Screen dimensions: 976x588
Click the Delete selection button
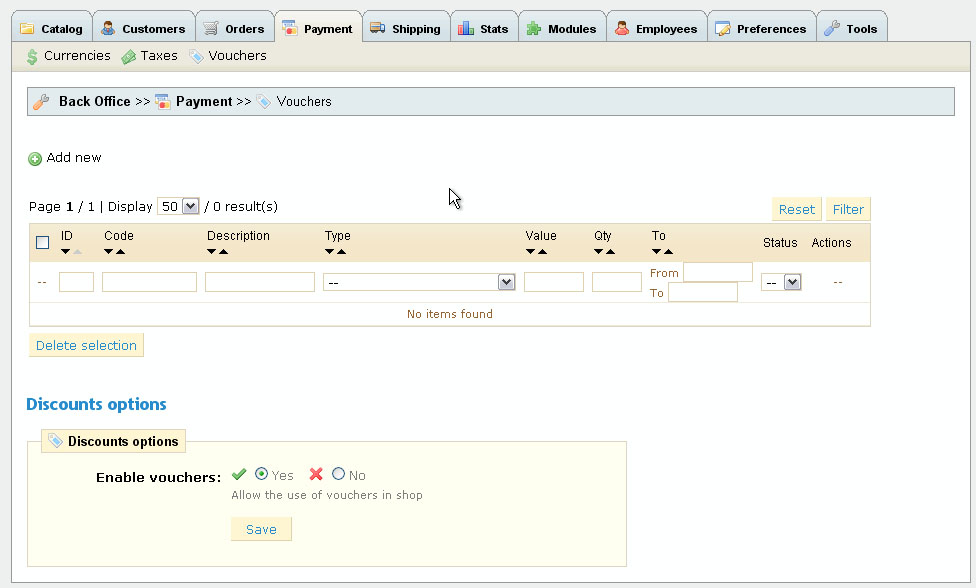point(86,345)
